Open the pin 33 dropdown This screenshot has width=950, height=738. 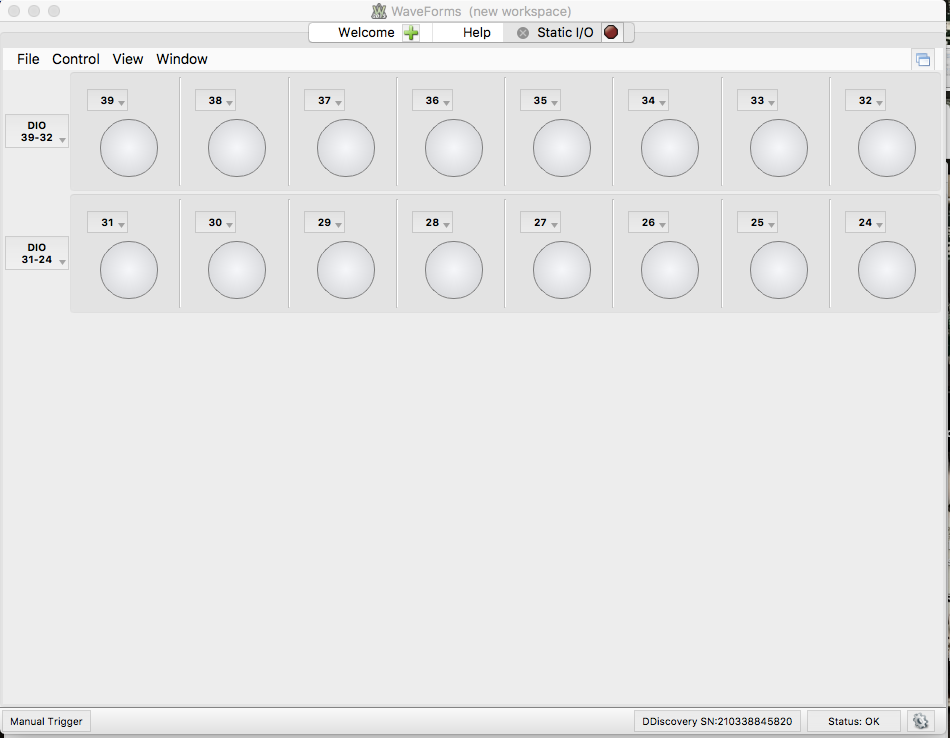tap(757, 101)
